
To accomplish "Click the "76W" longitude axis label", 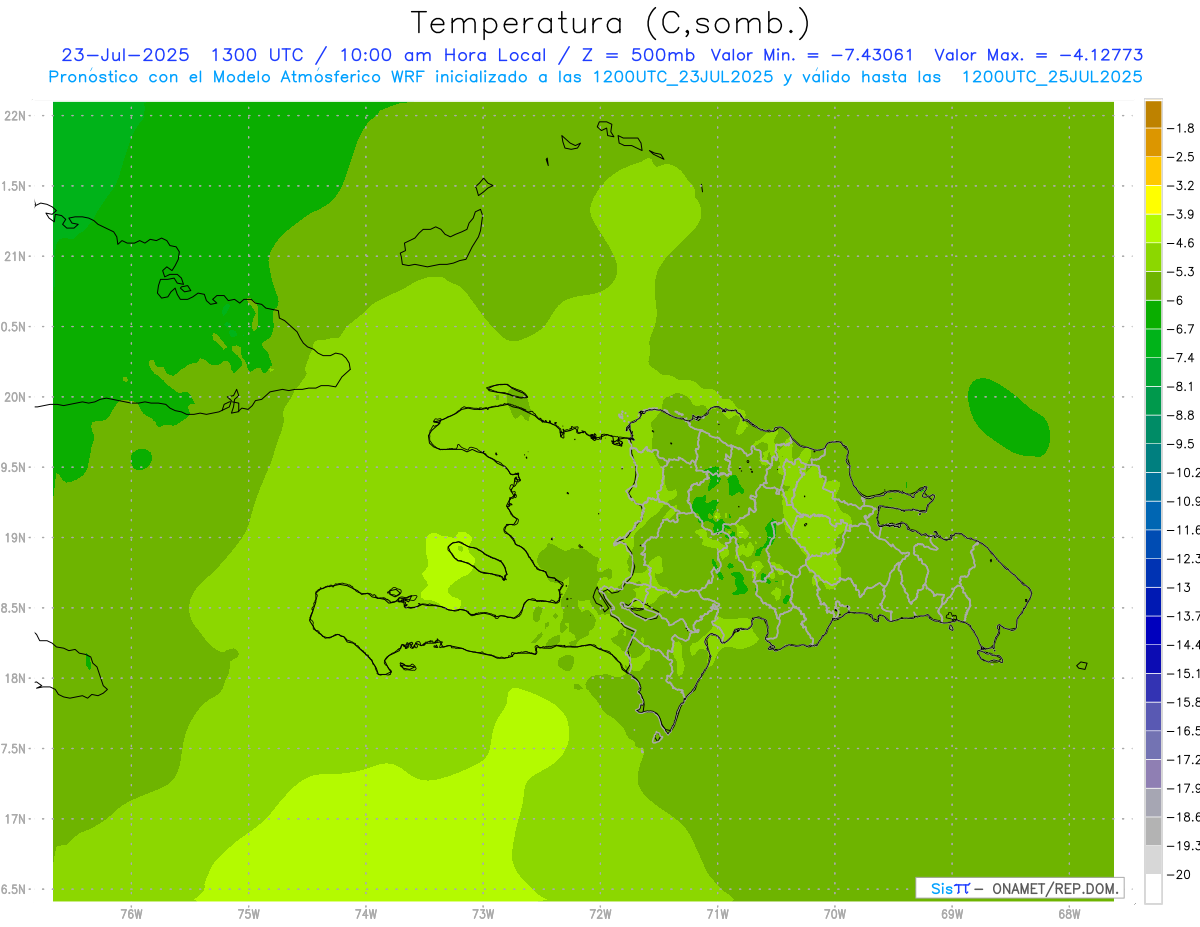I will [131, 914].
